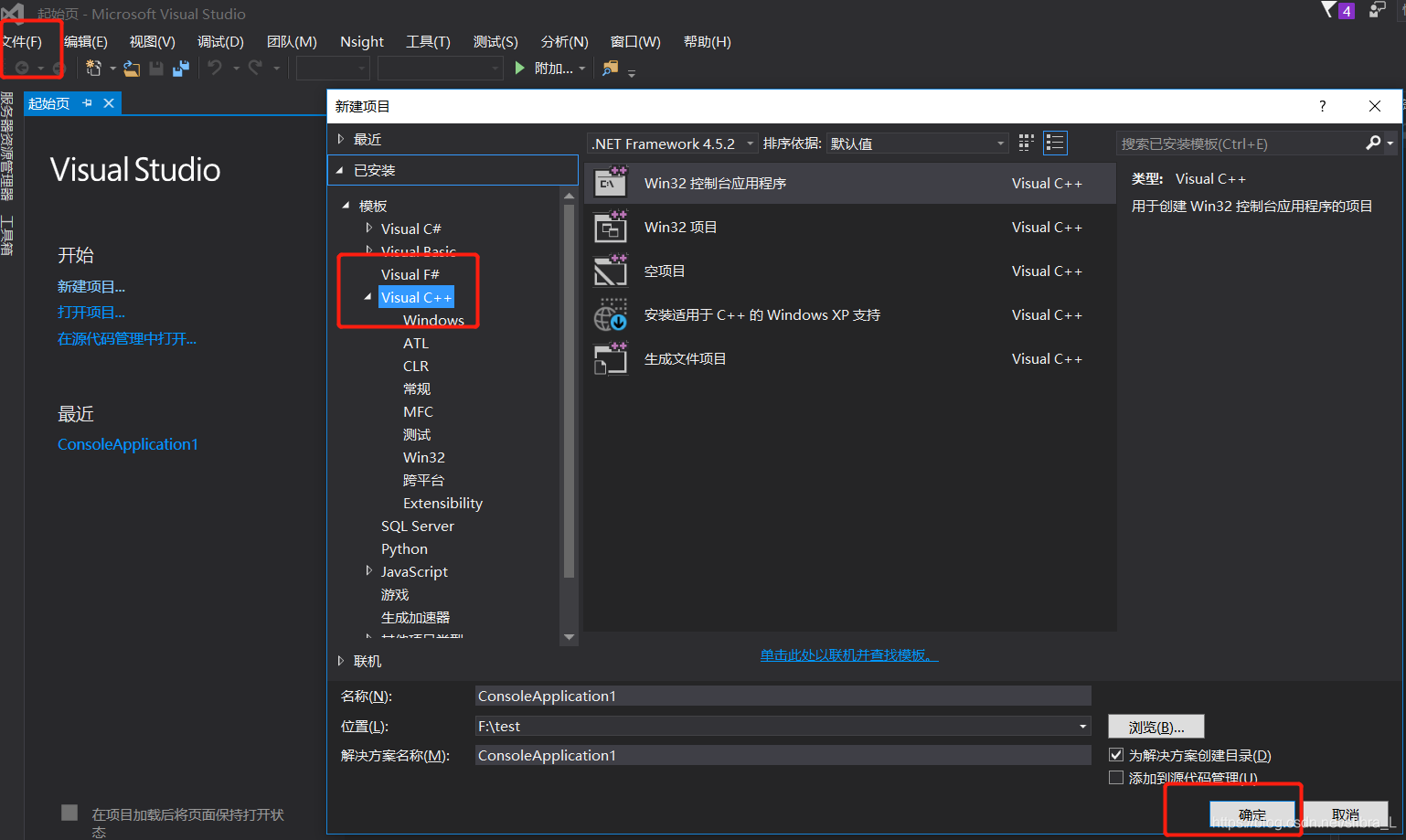
Task: Click the template tree scrollbar down arrow
Action: (570, 637)
